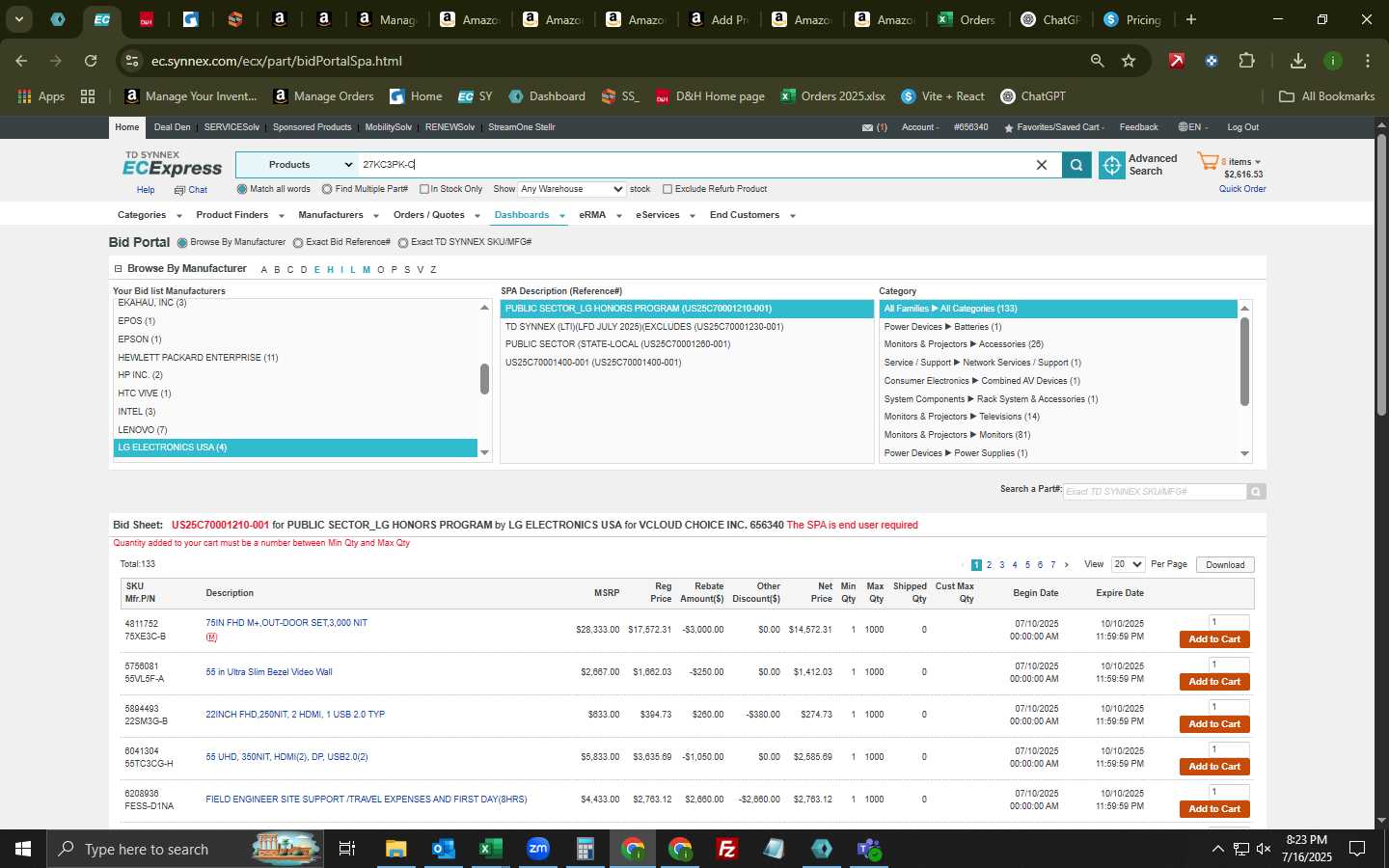Clear the search box with the X icon
Image resolution: width=1389 pixels, height=868 pixels.
[x=1042, y=165]
